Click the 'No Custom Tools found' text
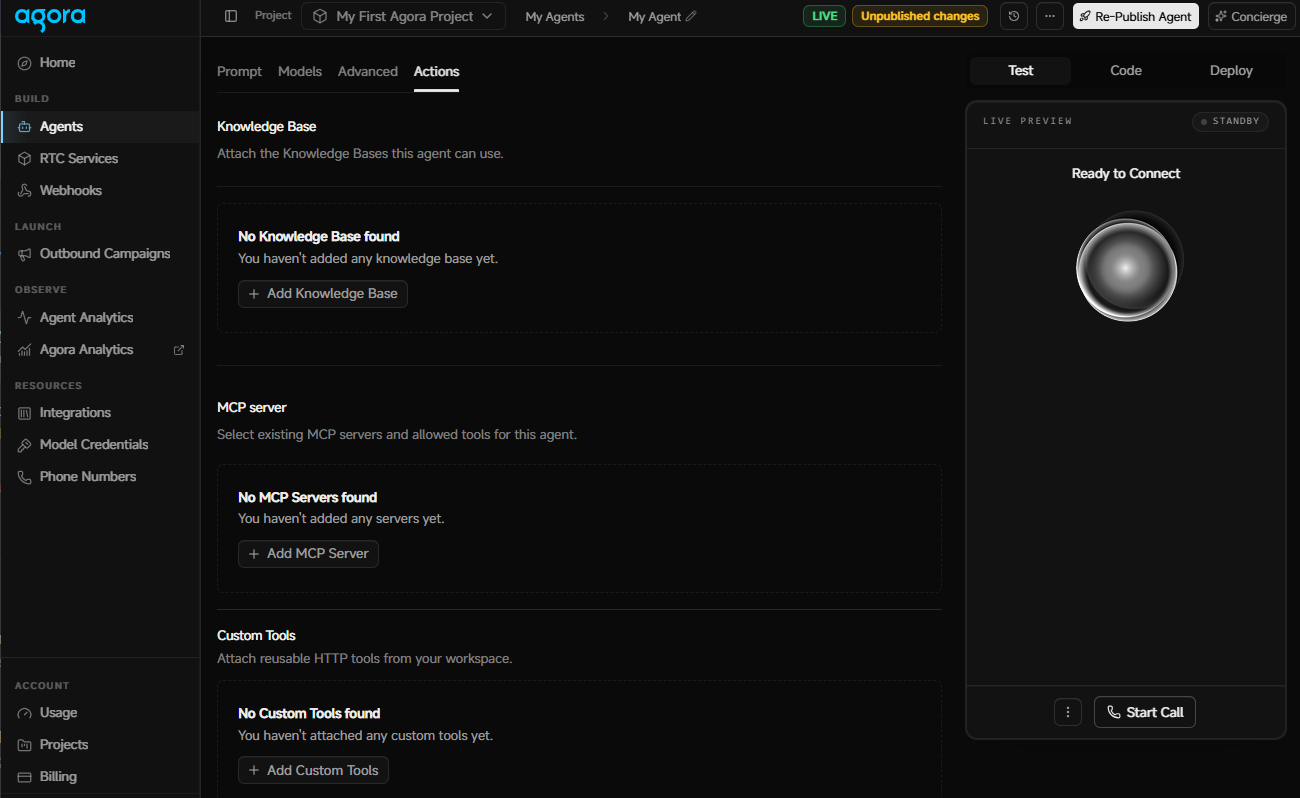 [309, 714]
